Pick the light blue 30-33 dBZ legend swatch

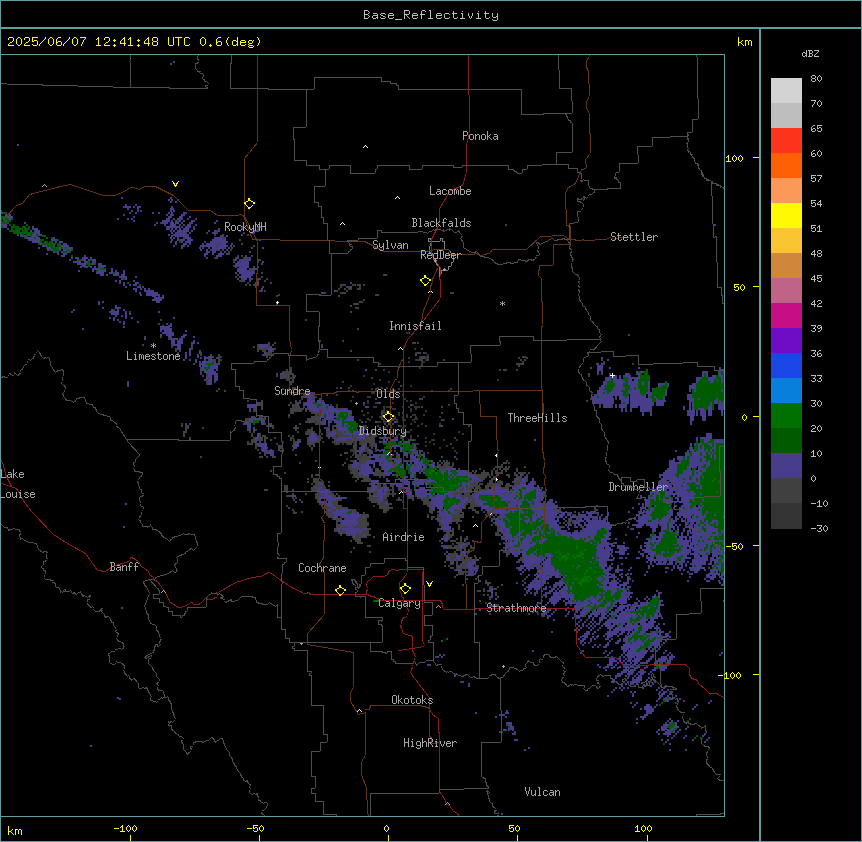point(786,391)
